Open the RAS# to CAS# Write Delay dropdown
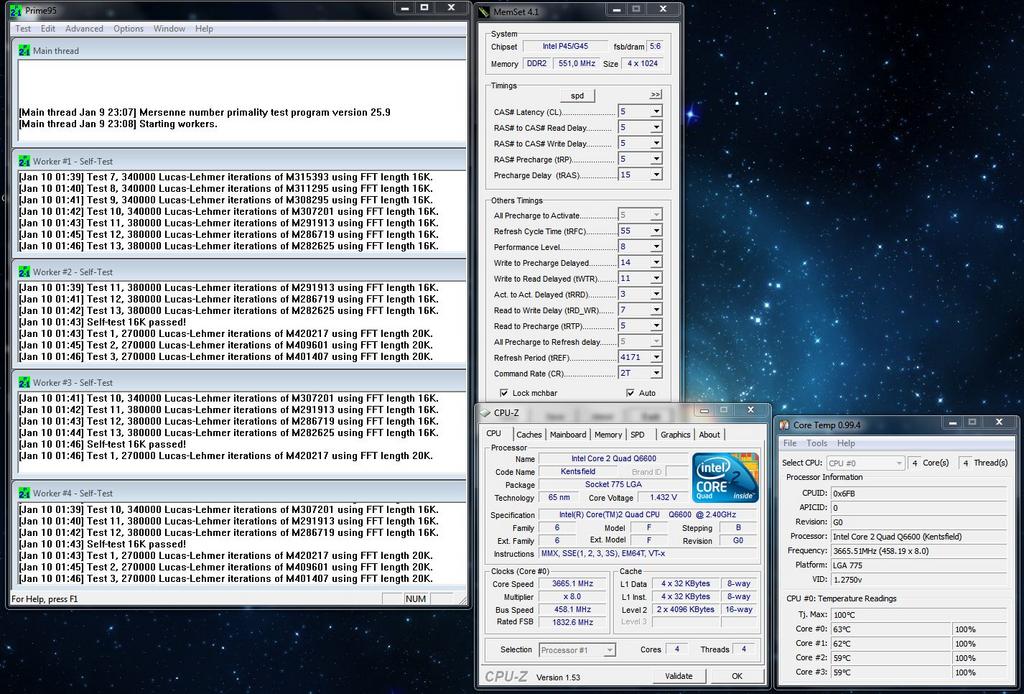 point(656,143)
